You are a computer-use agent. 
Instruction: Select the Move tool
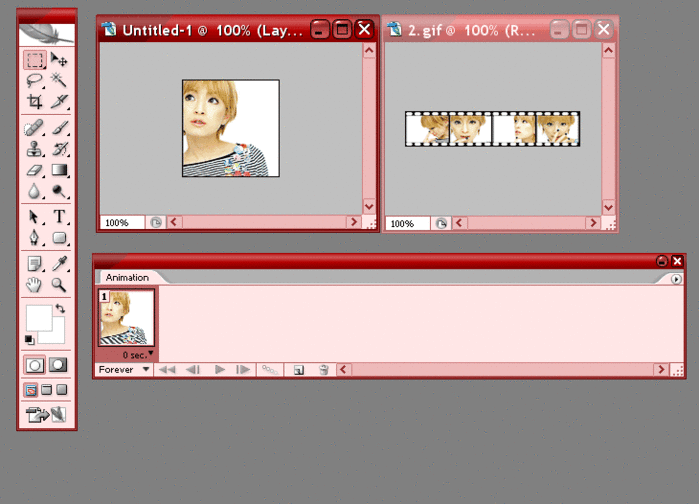click(59, 60)
